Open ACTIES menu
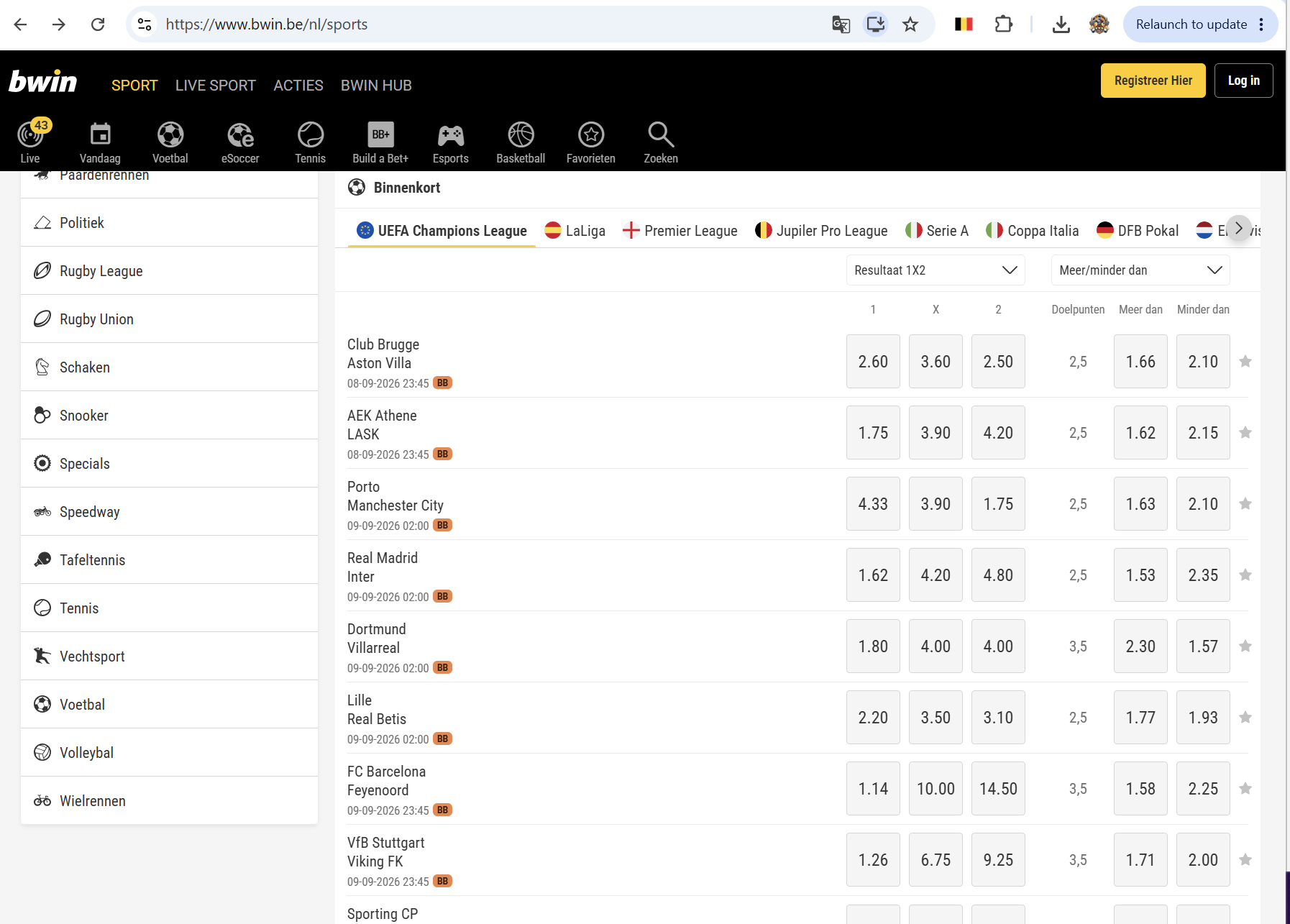1290x924 pixels. [298, 86]
